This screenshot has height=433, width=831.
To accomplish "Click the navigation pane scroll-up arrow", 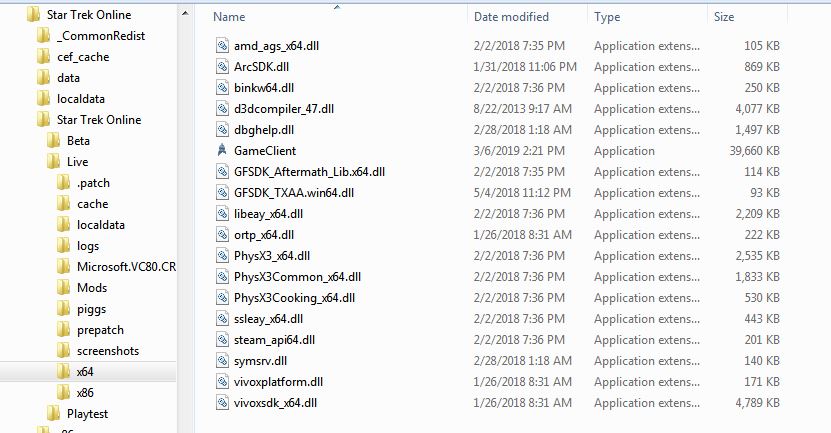I will click(185, 13).
